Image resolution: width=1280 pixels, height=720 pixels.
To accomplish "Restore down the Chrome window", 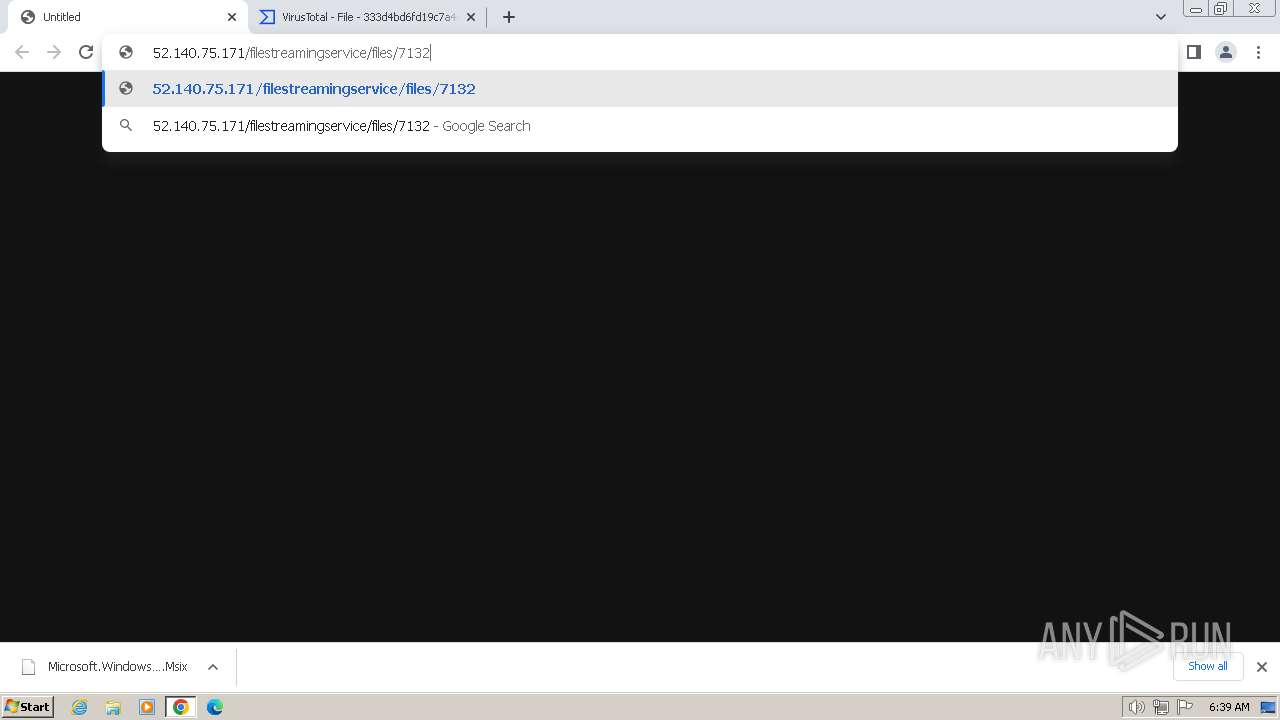I will (x=1221, y=9).
